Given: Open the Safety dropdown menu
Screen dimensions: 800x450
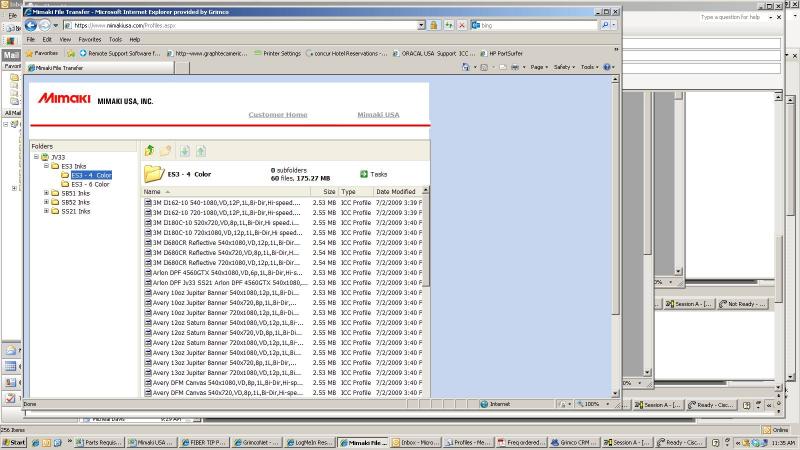Looking at the screenshot, I should (564, 67).
